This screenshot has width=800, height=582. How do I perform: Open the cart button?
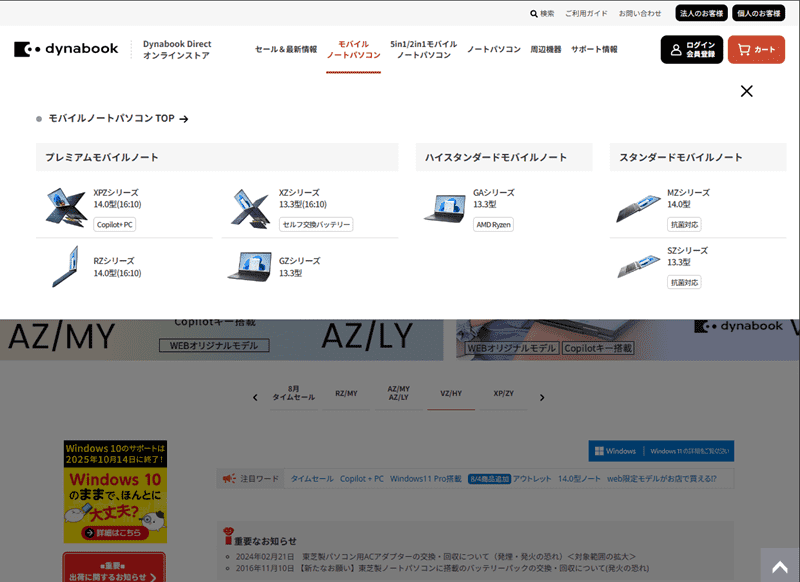click(x=756, y=49)
